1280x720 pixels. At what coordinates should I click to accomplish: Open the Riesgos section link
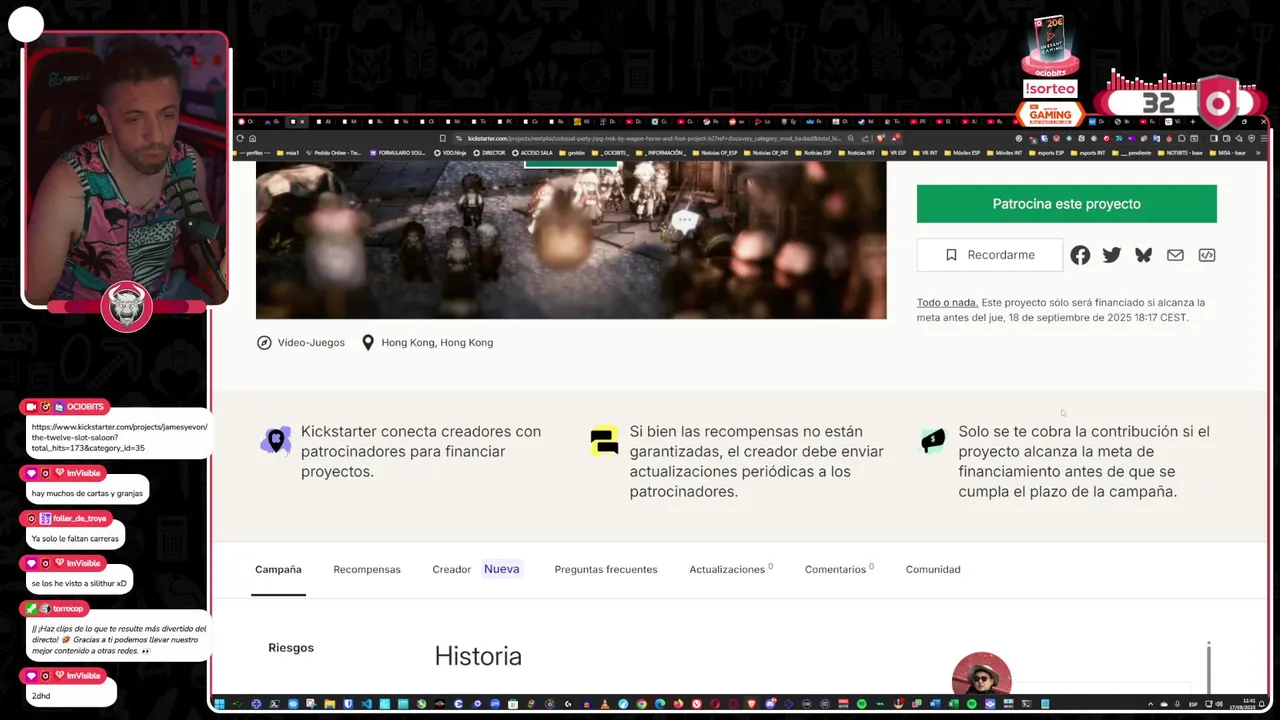tap(291, 648)
